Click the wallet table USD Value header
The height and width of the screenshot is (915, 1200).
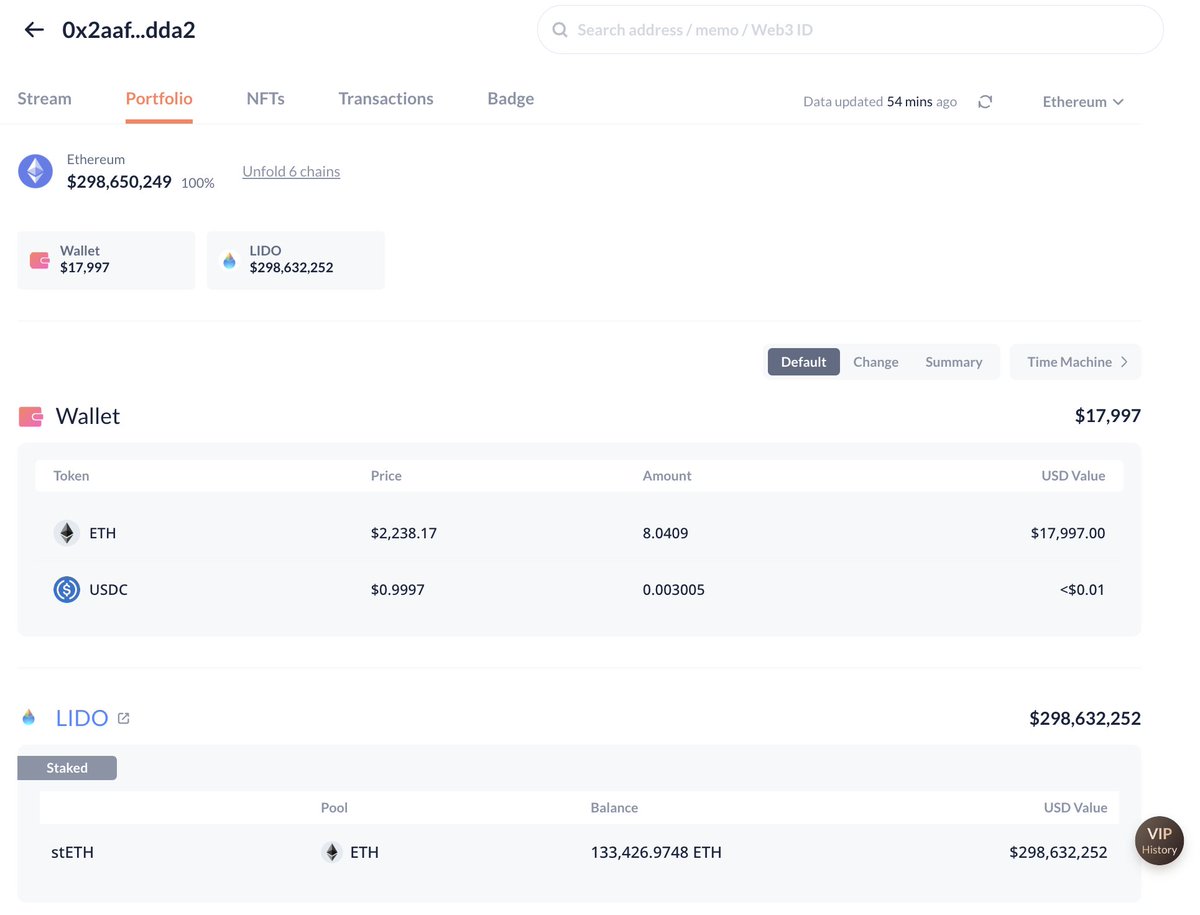pos(1073,476)
